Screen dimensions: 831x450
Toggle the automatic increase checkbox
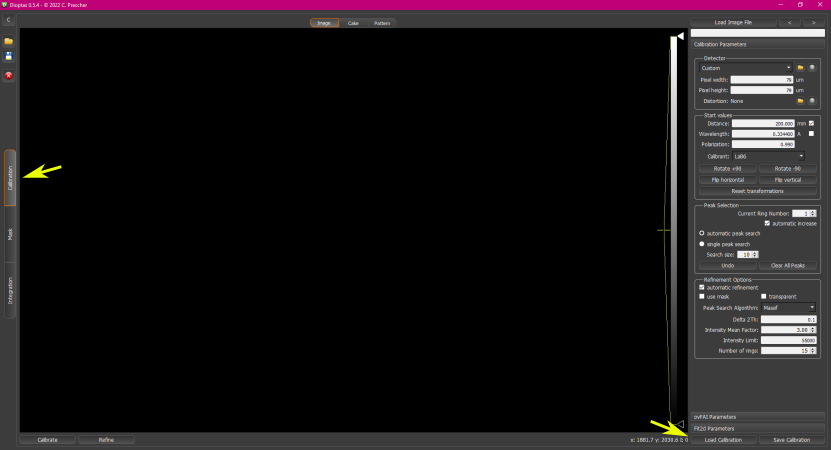pos(767,224)
